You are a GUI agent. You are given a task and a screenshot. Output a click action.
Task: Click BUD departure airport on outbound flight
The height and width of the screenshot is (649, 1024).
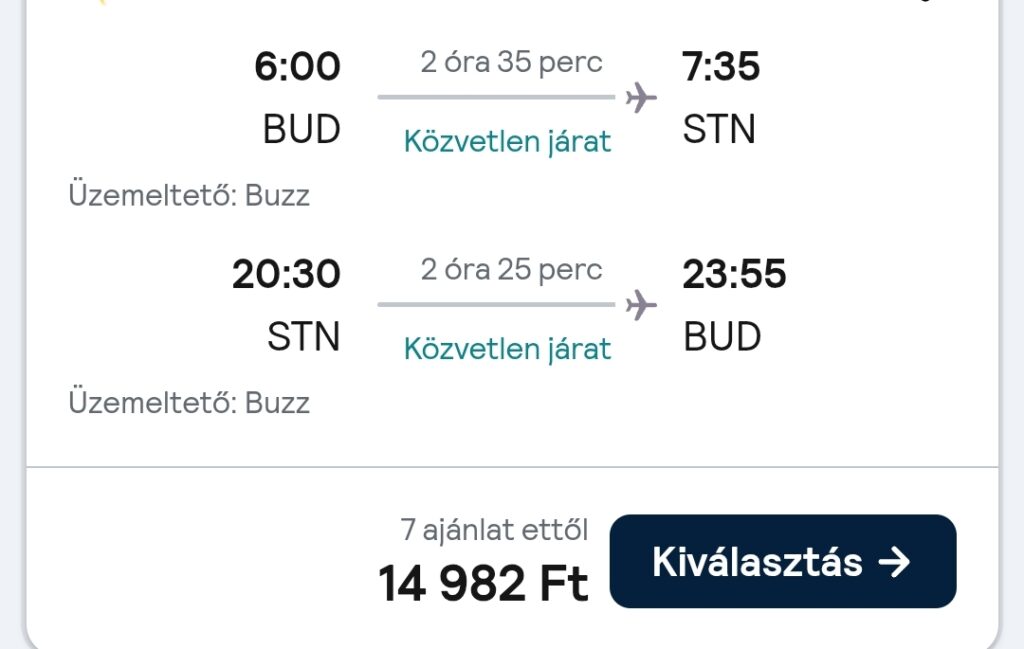point(302,129)
